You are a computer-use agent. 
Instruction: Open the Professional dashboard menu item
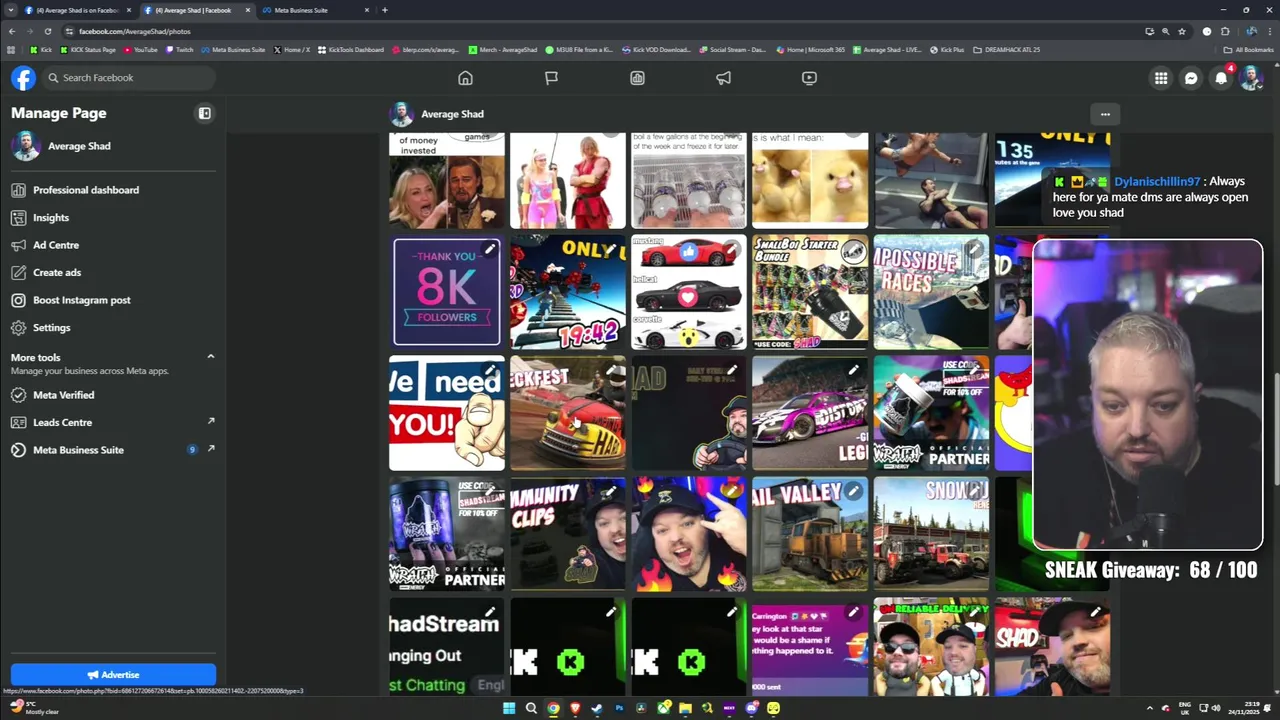(x=113, y=190)
